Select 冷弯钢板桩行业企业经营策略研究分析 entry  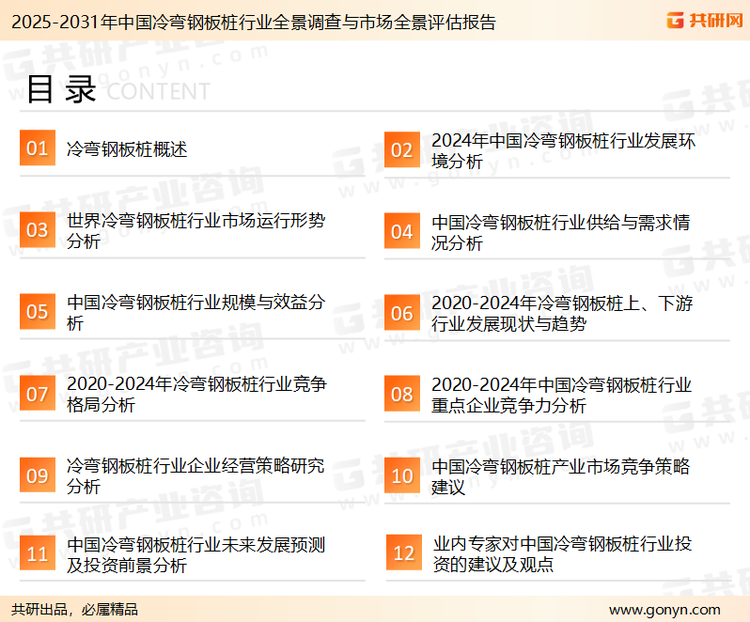pos(195,476)
